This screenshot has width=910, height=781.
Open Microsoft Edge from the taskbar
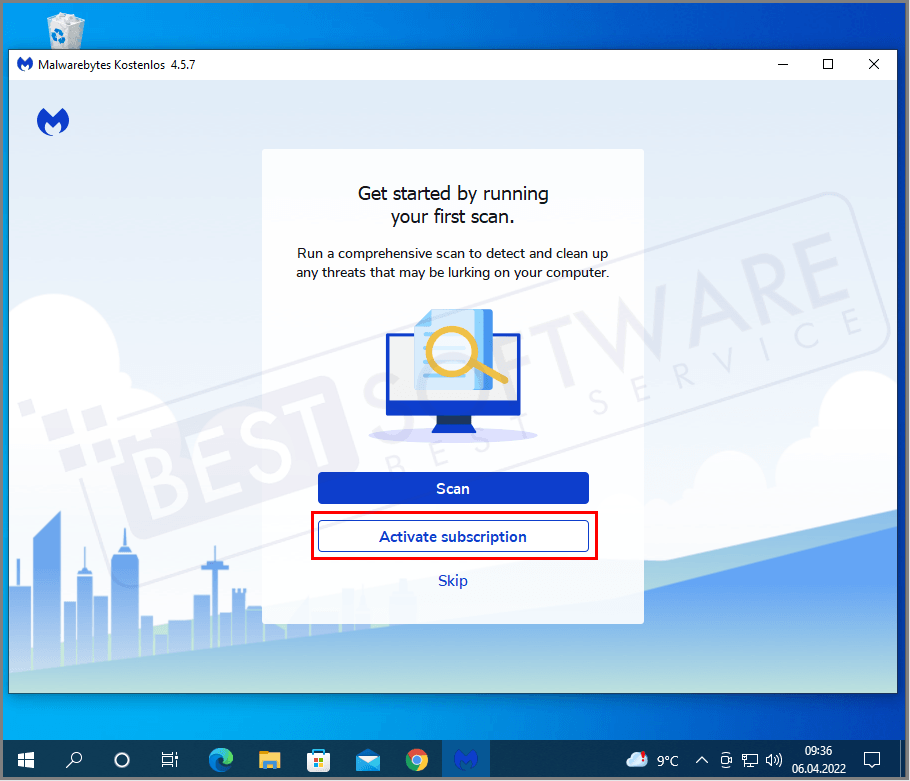(x=220, y=760)
